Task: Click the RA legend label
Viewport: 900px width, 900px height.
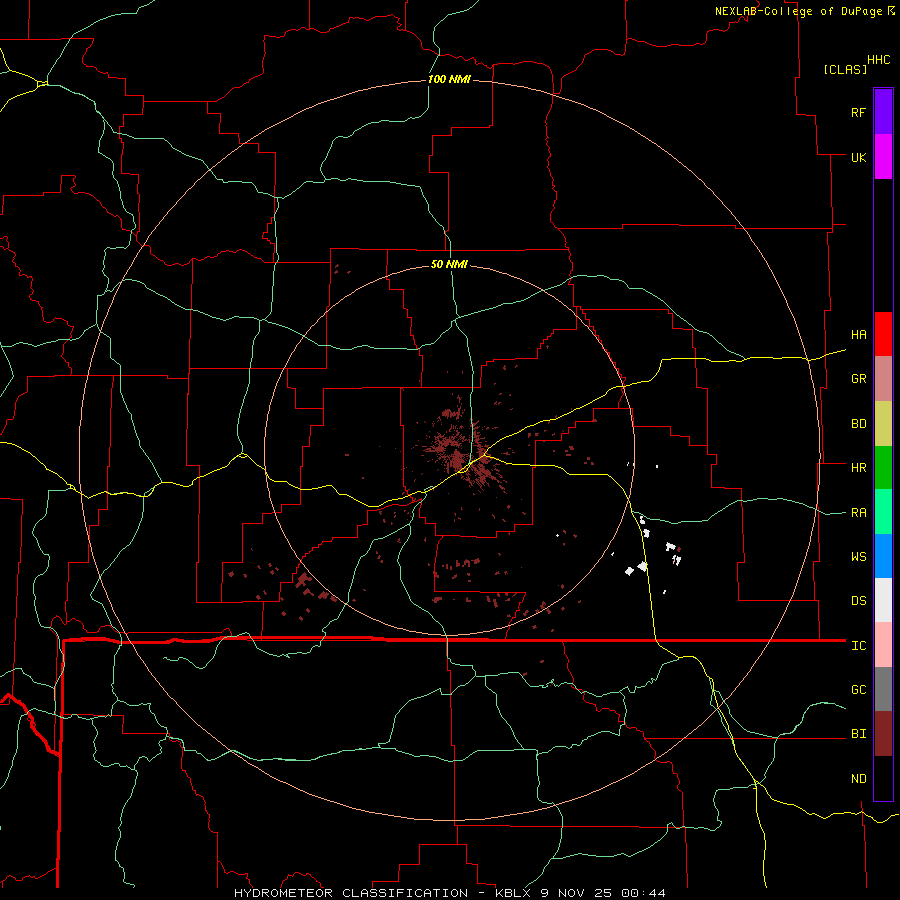Action: (x=858, y=513)
